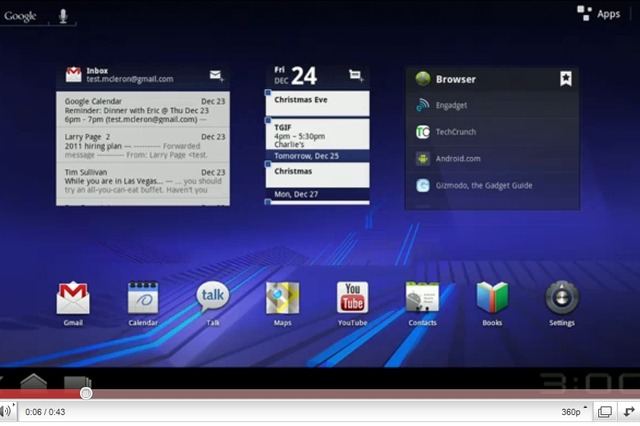Open the Christmas Eve calendar event

click(318, 103)
